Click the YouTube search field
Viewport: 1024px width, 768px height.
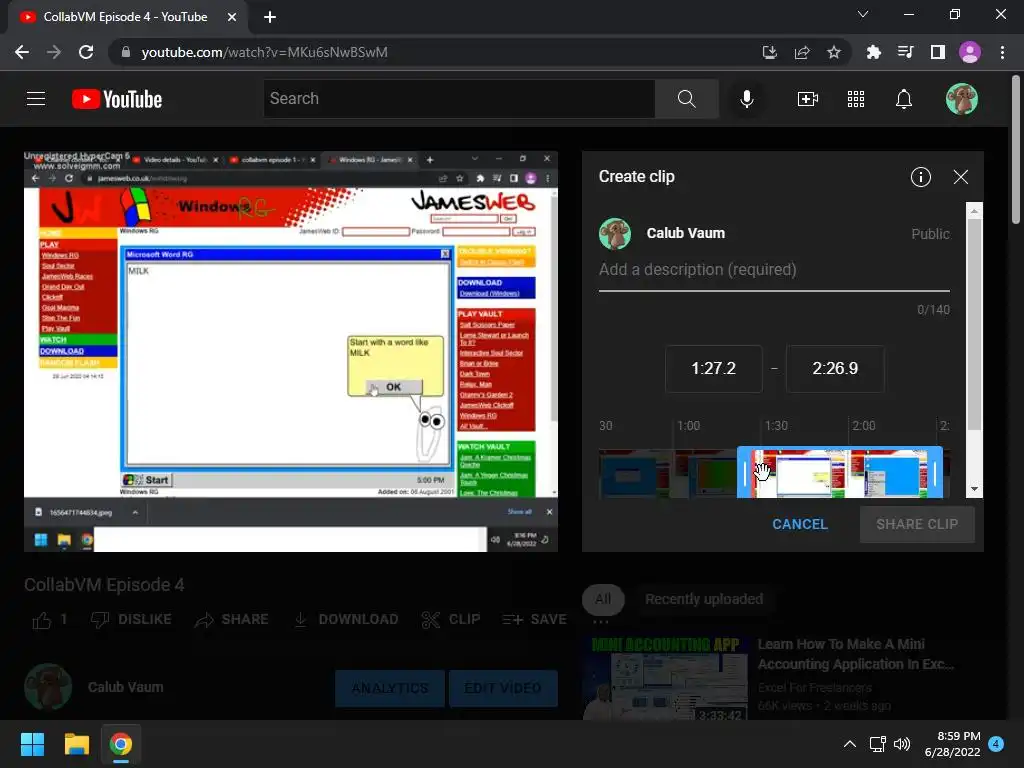459,99
